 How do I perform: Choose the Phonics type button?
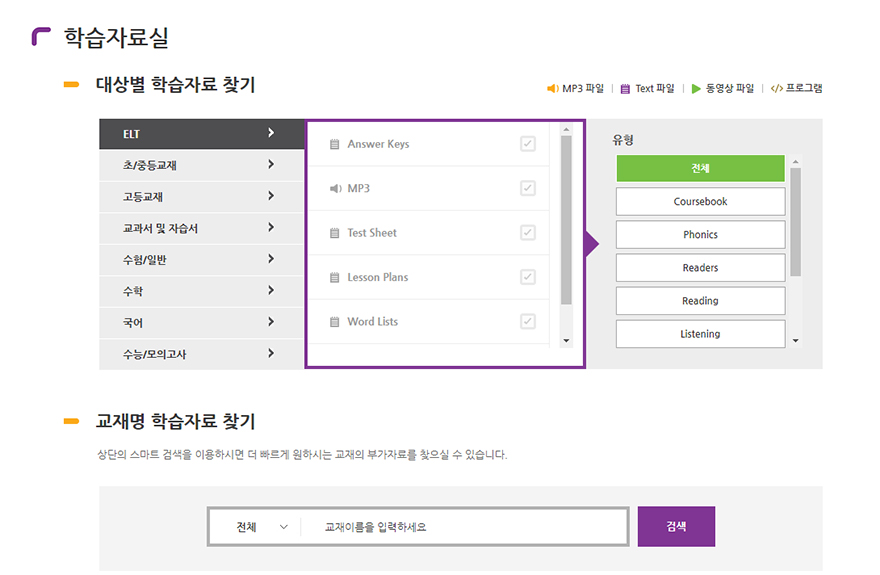coord(700,234)
